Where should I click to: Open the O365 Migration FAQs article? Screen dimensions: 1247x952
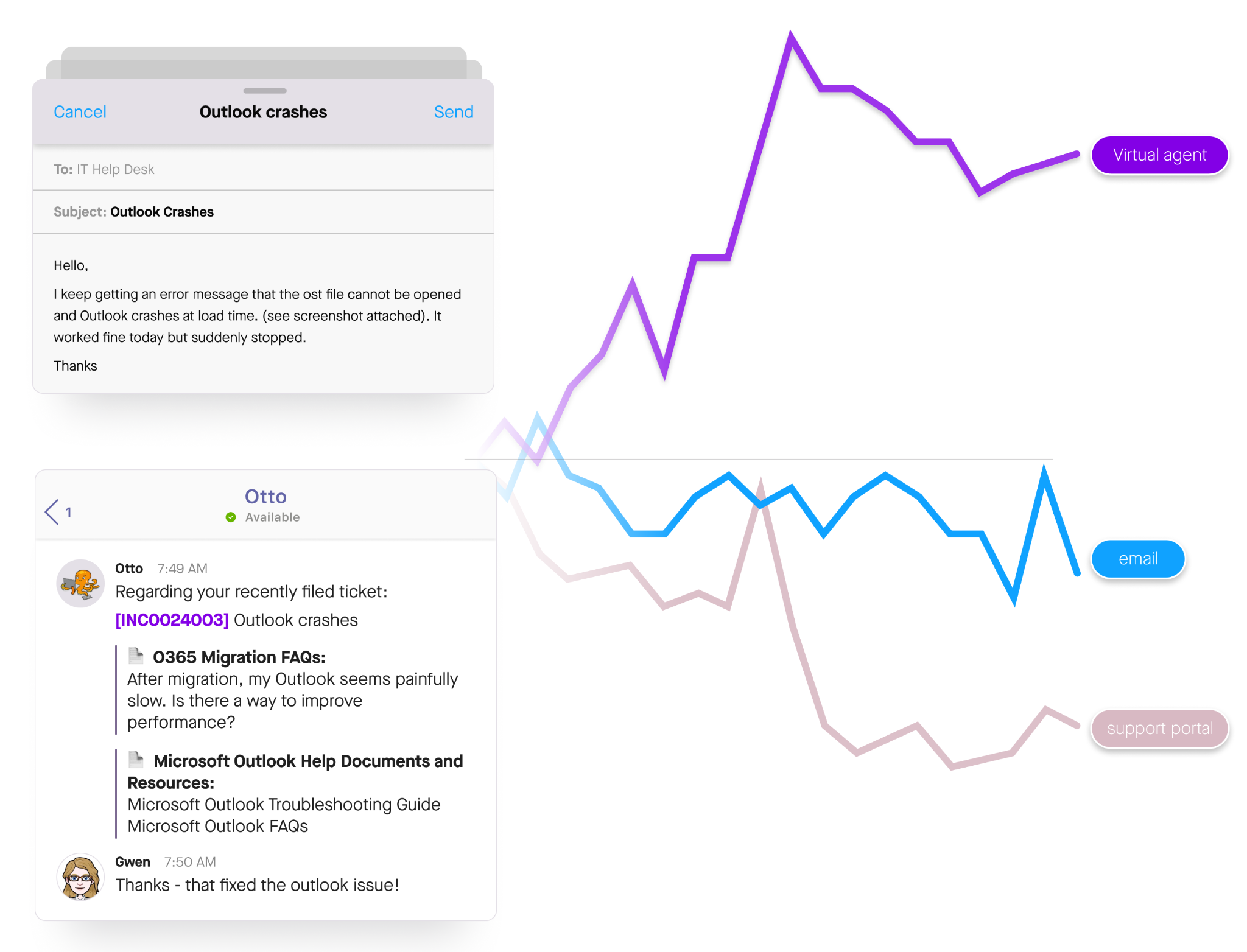point(239,657)
